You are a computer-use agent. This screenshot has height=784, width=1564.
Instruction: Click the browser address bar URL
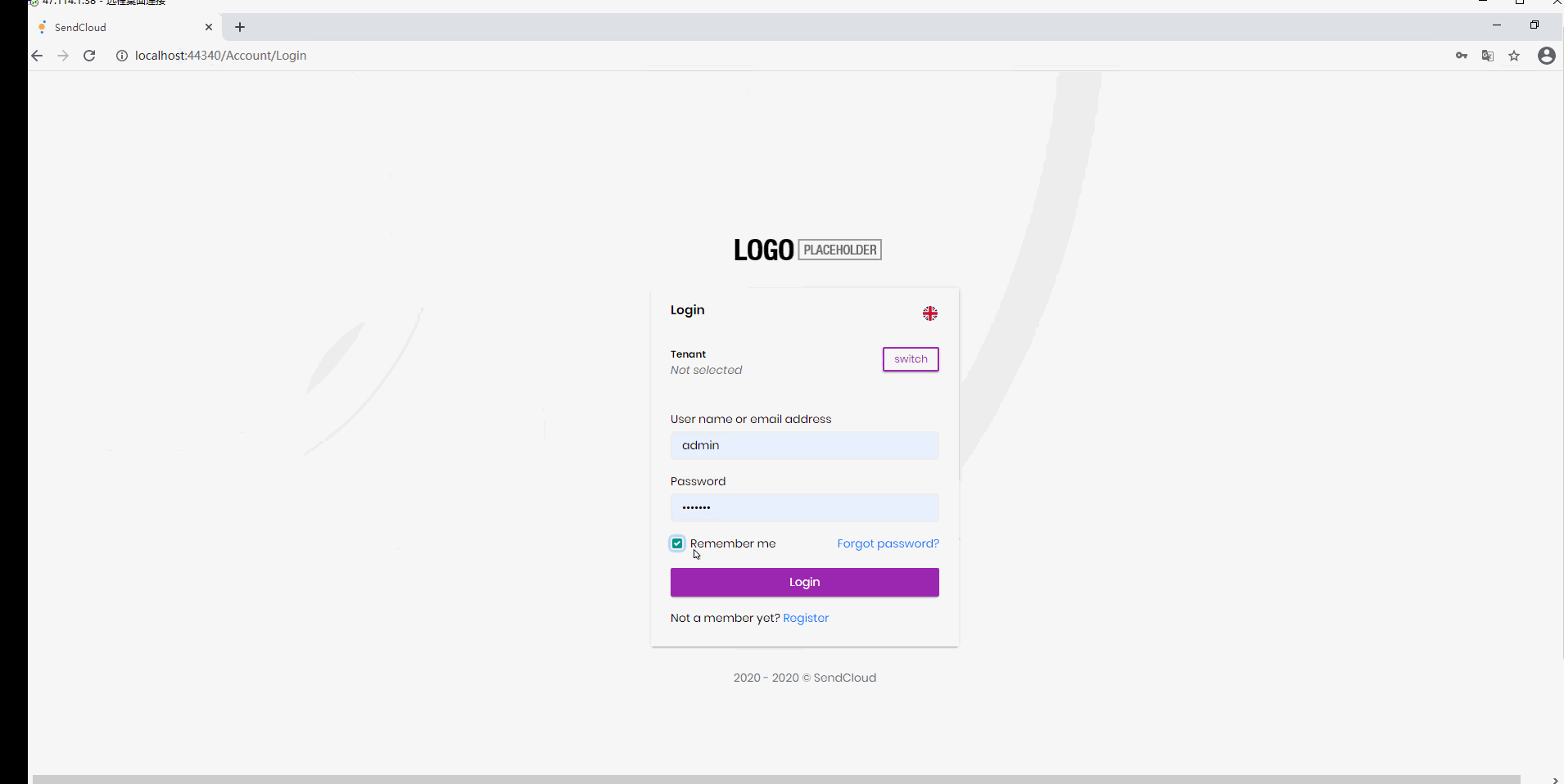tap(220, 56)
